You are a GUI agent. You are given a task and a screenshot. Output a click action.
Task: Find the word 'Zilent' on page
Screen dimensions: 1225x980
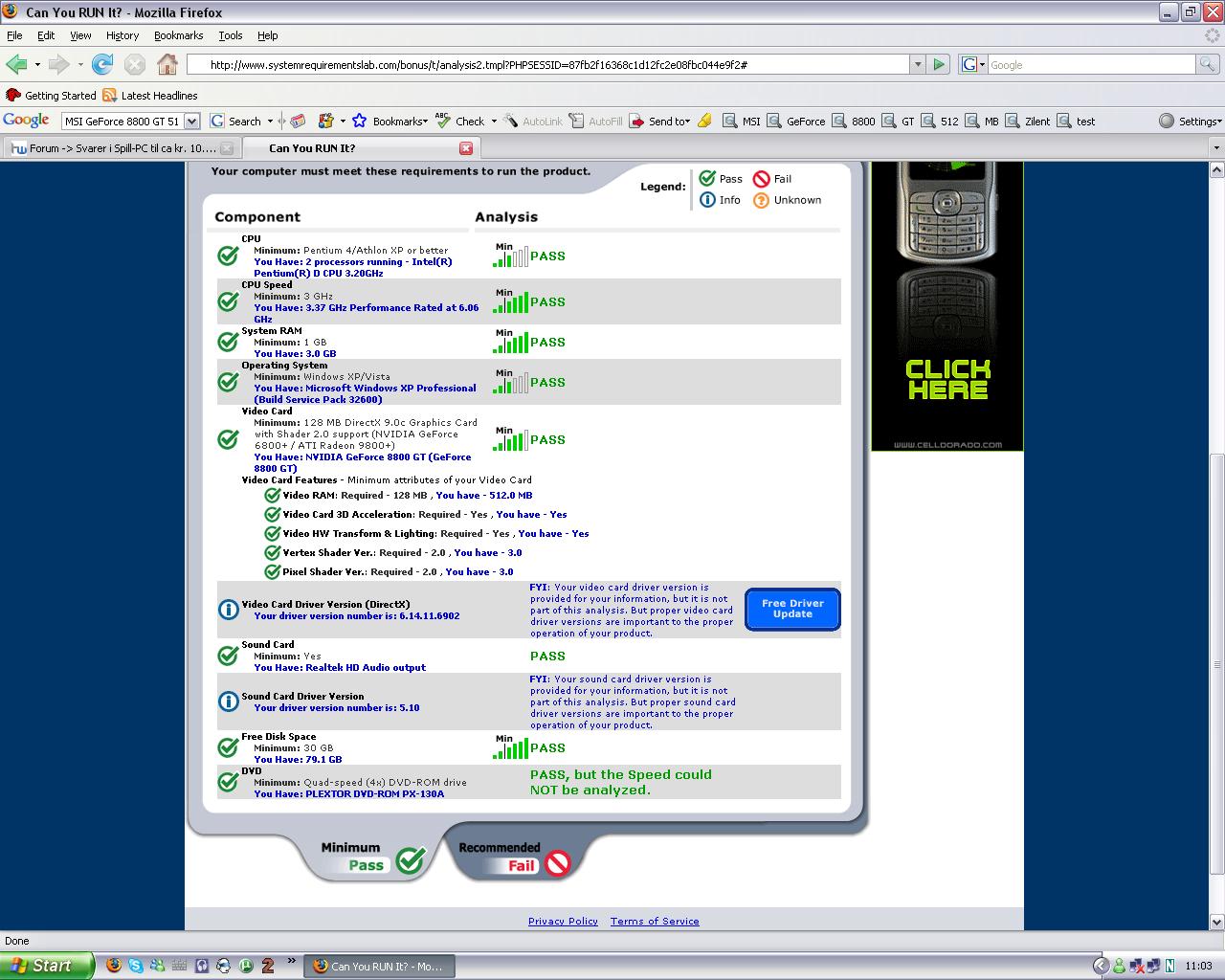point(1028,122)
